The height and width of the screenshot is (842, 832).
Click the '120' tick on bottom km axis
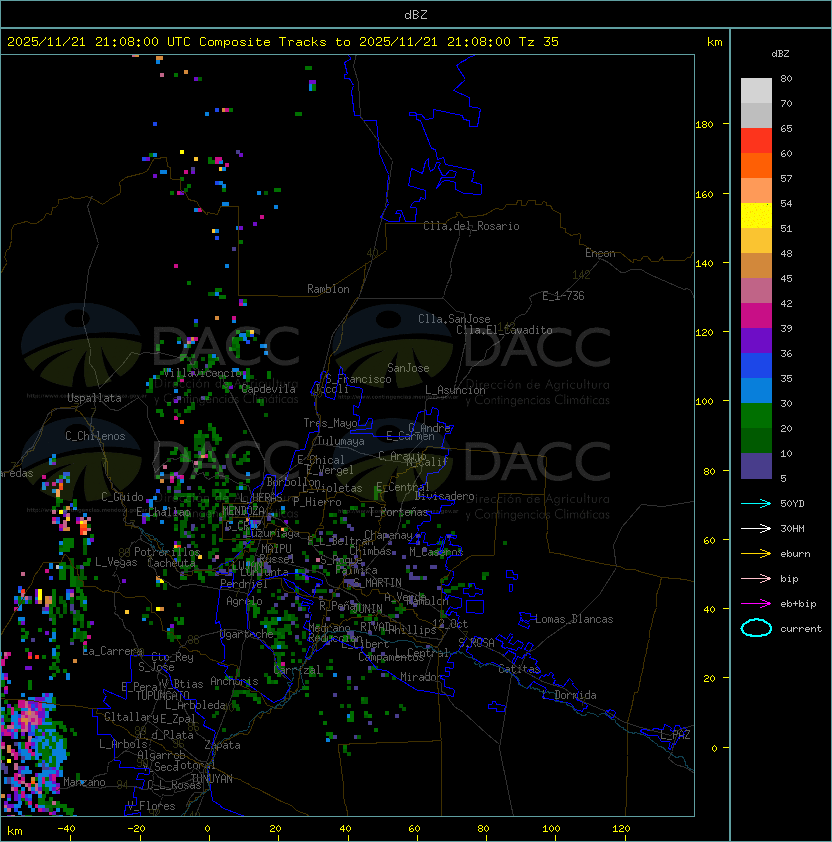(x=621, y=829)
